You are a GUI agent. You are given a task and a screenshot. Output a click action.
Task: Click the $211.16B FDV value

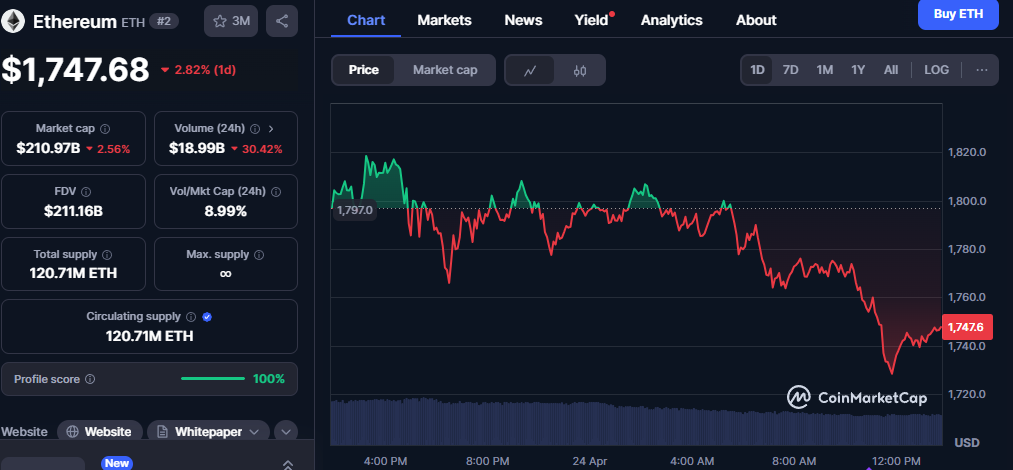click(73, 210)
